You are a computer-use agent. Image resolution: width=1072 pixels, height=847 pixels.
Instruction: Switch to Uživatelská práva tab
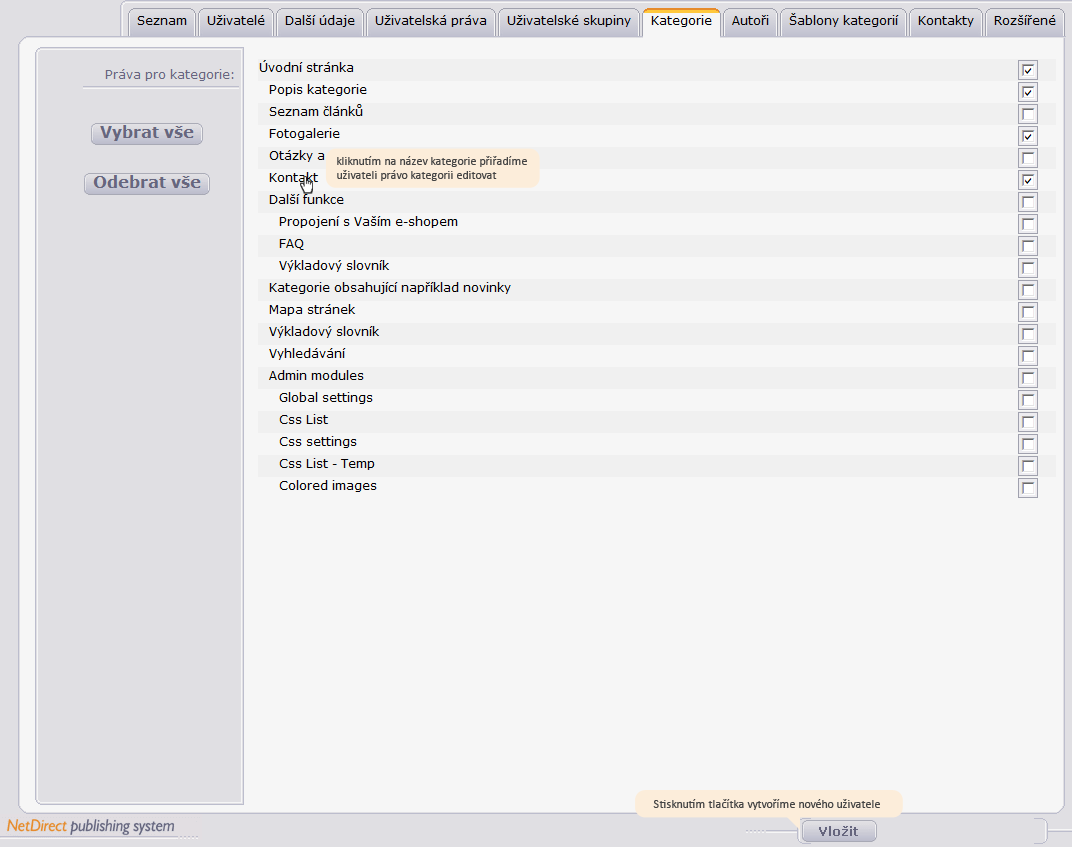(x=431, y=21)
